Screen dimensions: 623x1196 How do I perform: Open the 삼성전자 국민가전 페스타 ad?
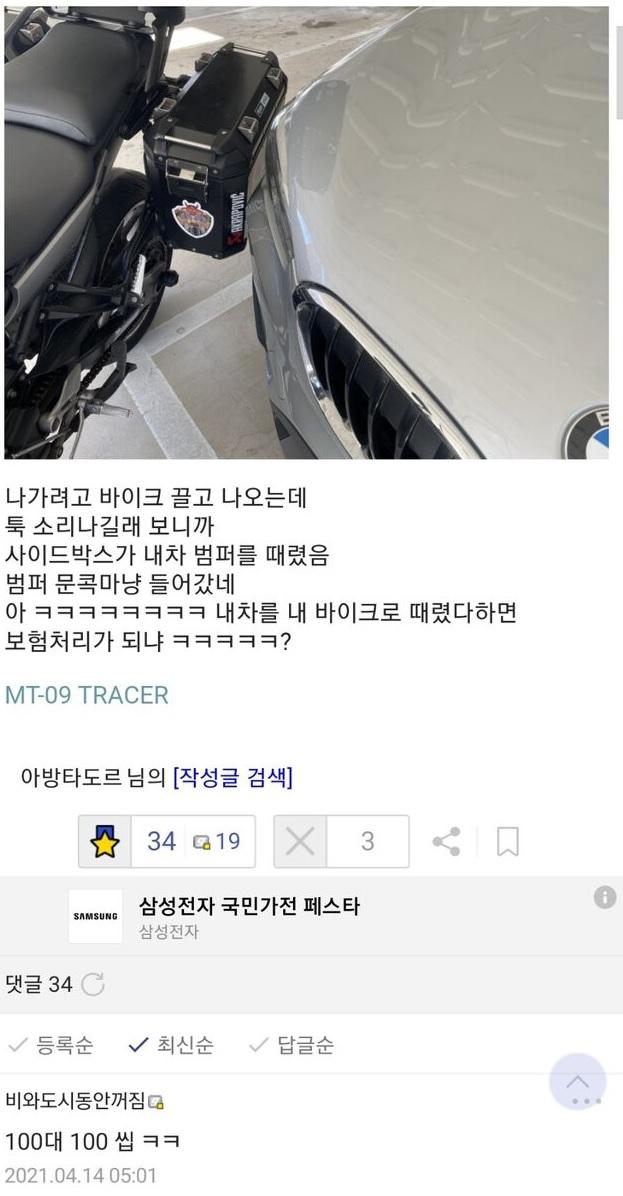[249, 906]
